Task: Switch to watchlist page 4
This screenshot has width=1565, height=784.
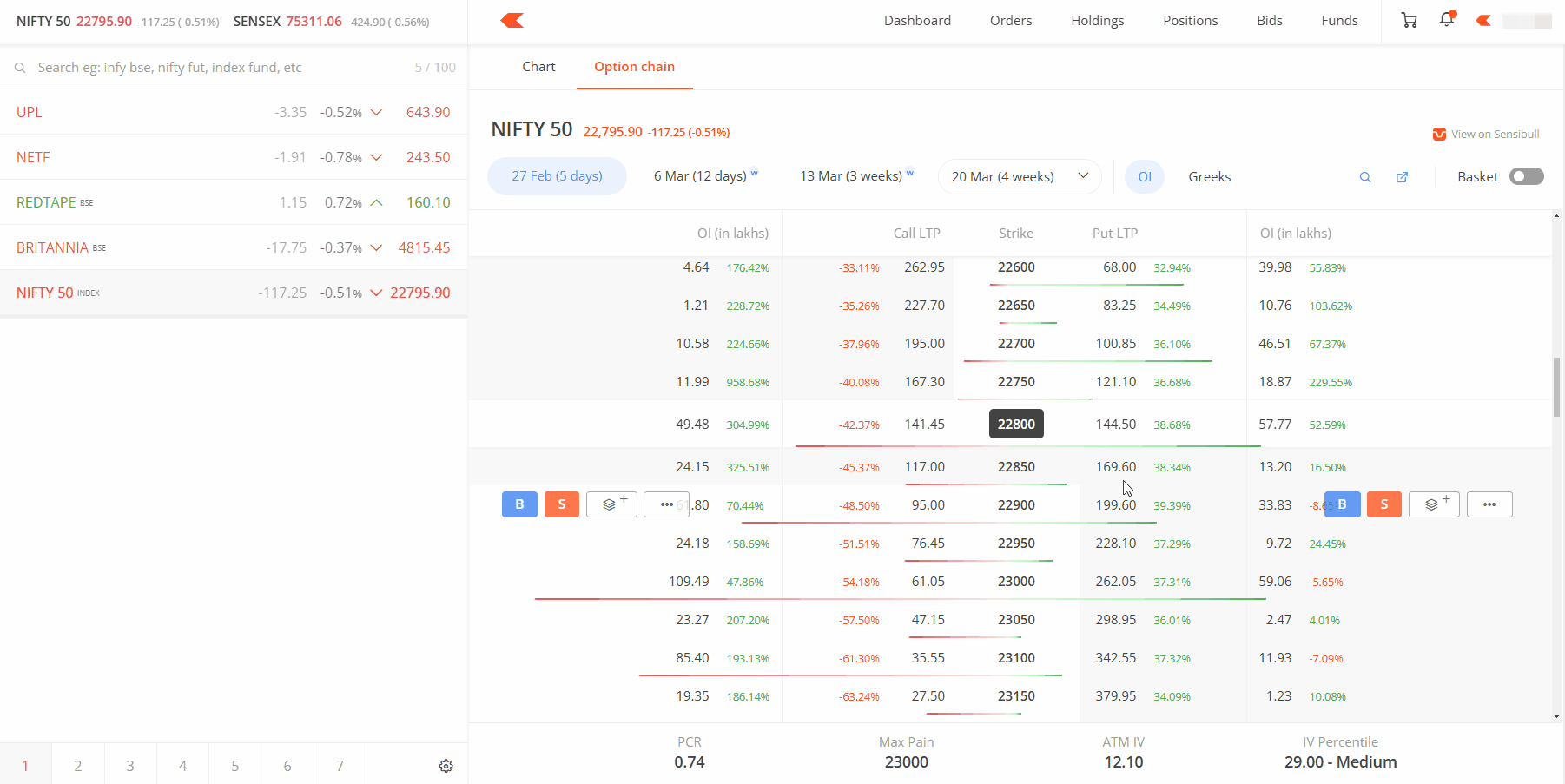Action: (x=182, y=765)
